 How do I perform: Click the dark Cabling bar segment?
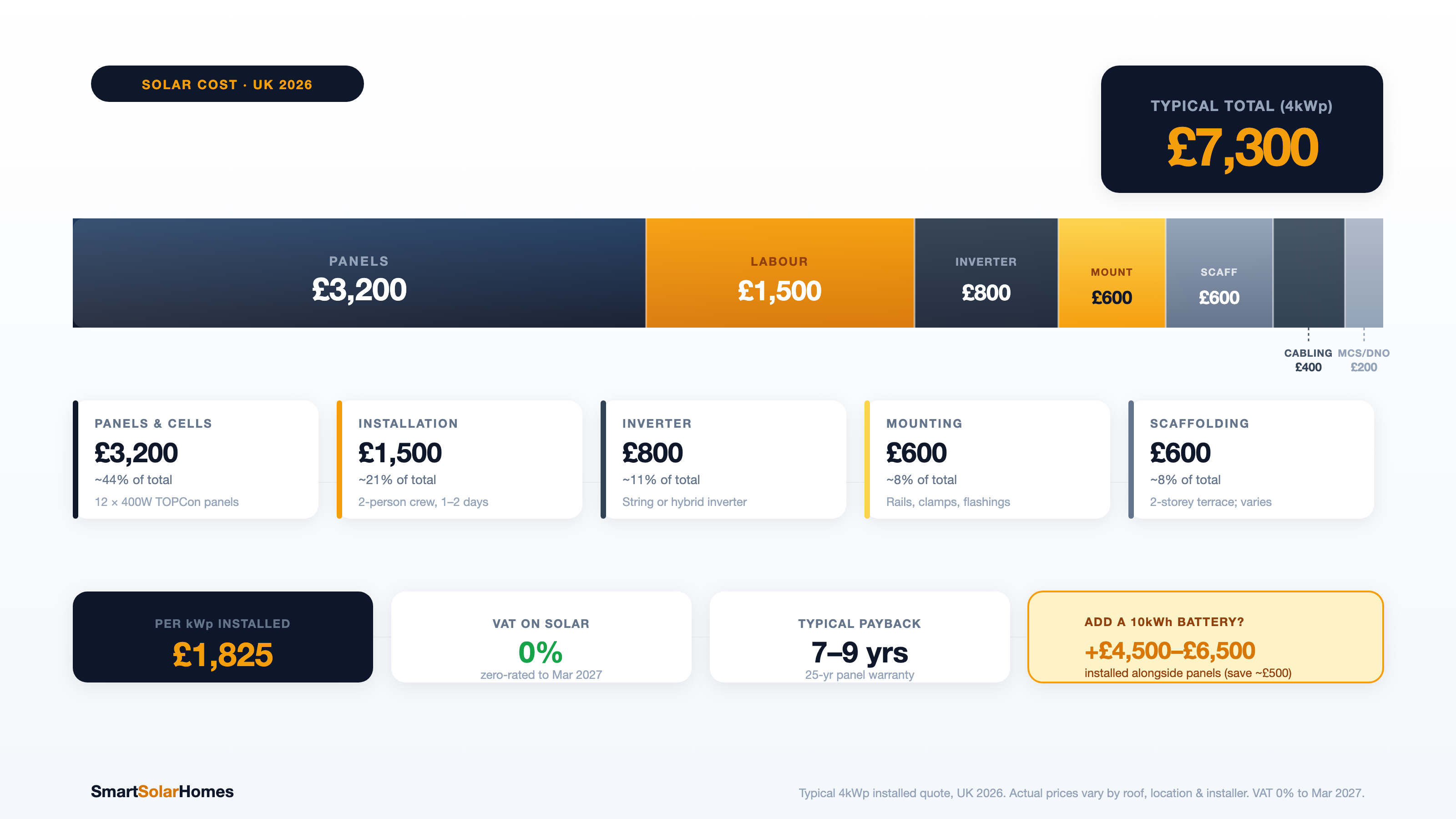1309,273
